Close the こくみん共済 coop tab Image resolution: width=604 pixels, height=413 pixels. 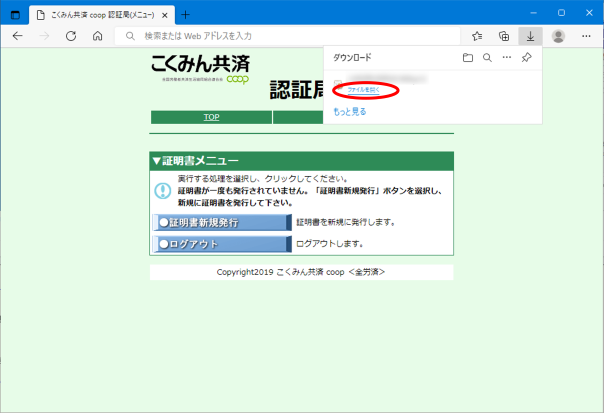[164, 15]
